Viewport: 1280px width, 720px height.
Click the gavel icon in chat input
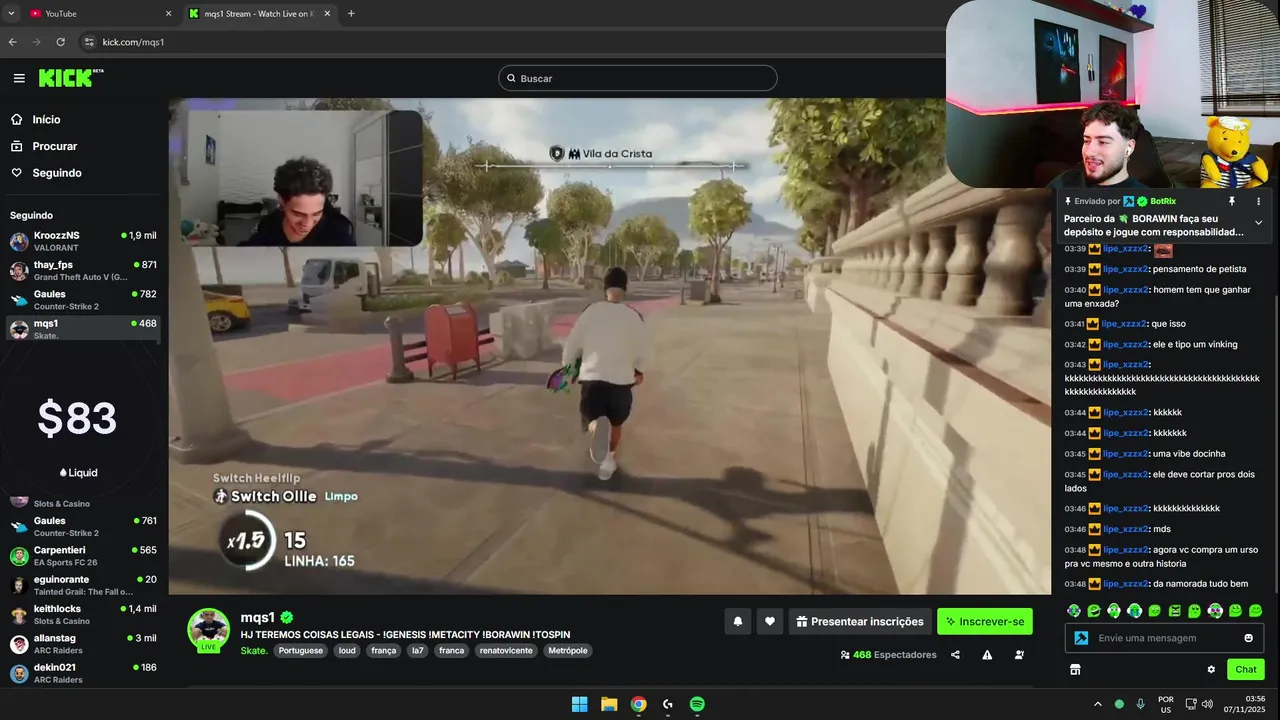(1081, 638)
